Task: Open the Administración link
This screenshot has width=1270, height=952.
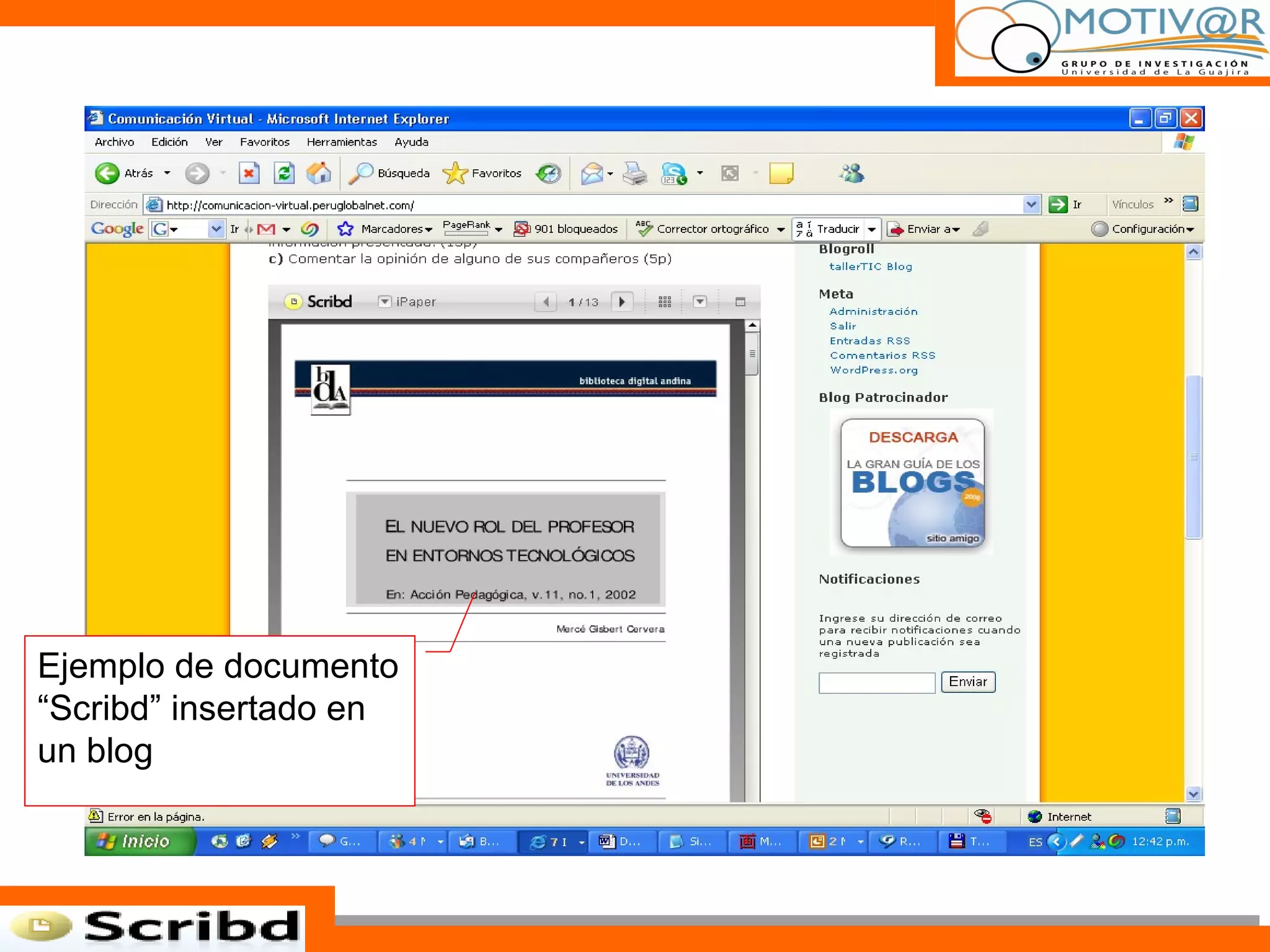Action: (x=874, y=311)
